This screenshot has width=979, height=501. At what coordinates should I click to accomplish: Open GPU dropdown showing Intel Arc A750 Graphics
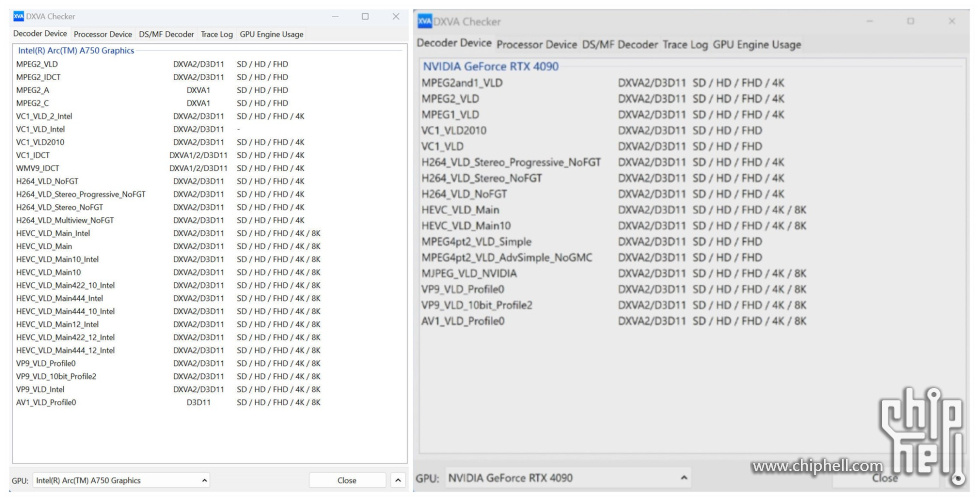point(121,480)
